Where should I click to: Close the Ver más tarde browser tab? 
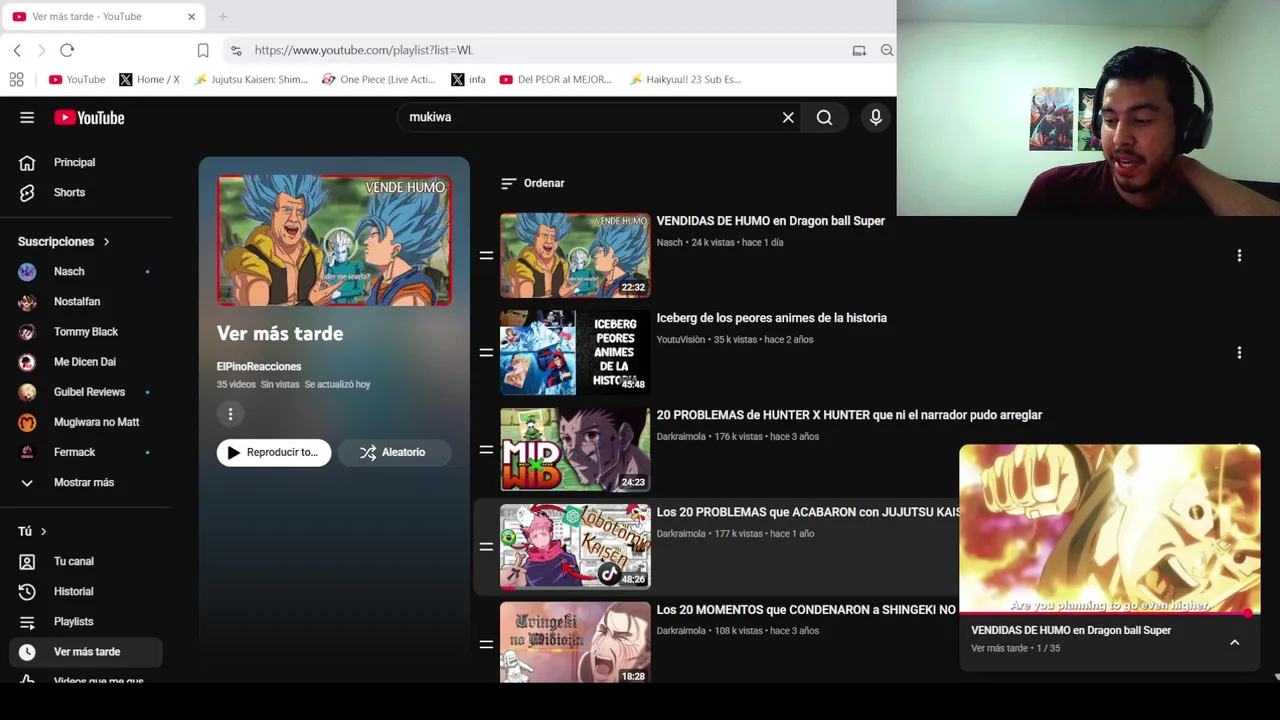click(191, 16)
